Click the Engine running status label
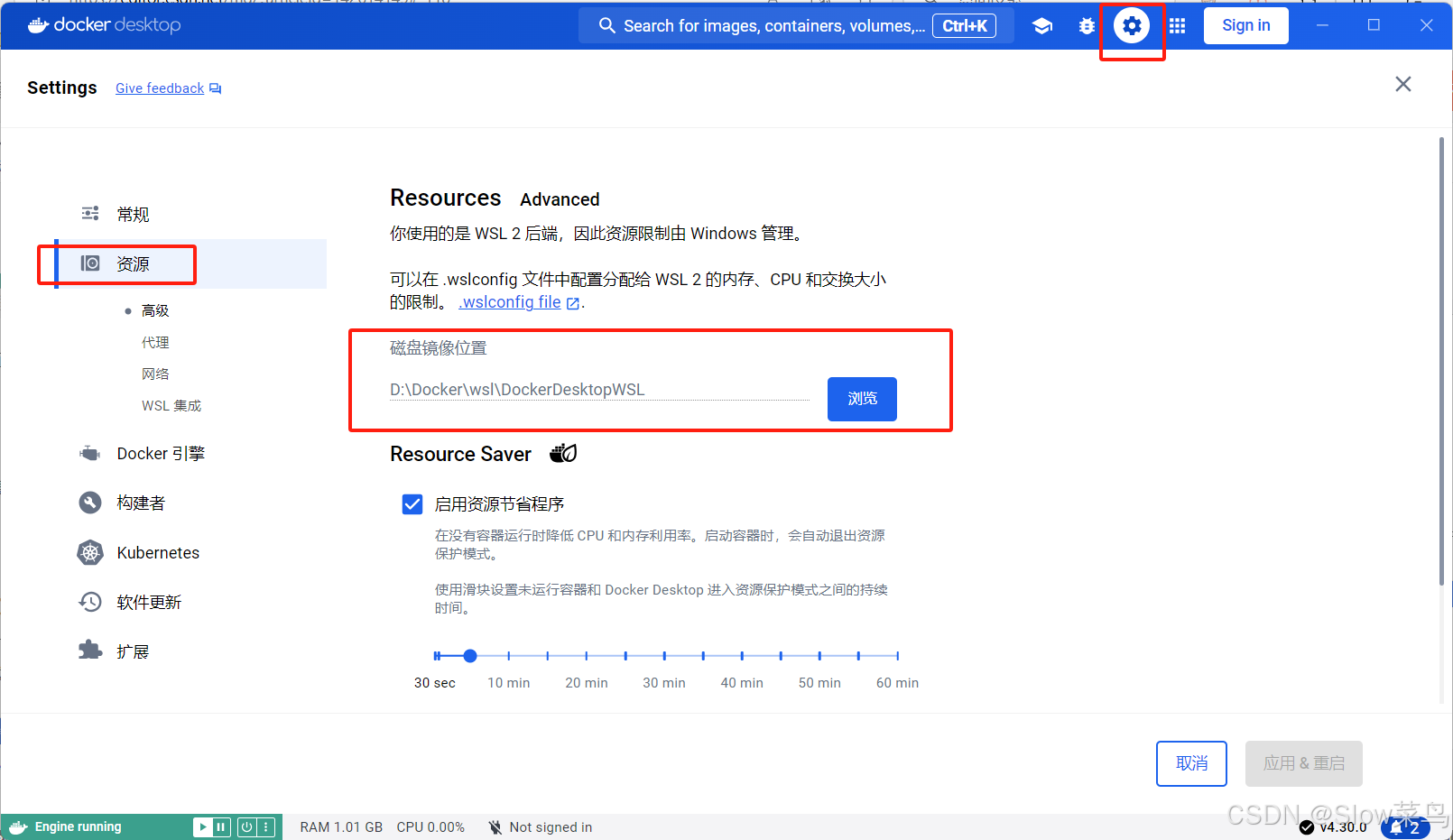The height and width of the screenshot is (840, 1453). point(78,826)
